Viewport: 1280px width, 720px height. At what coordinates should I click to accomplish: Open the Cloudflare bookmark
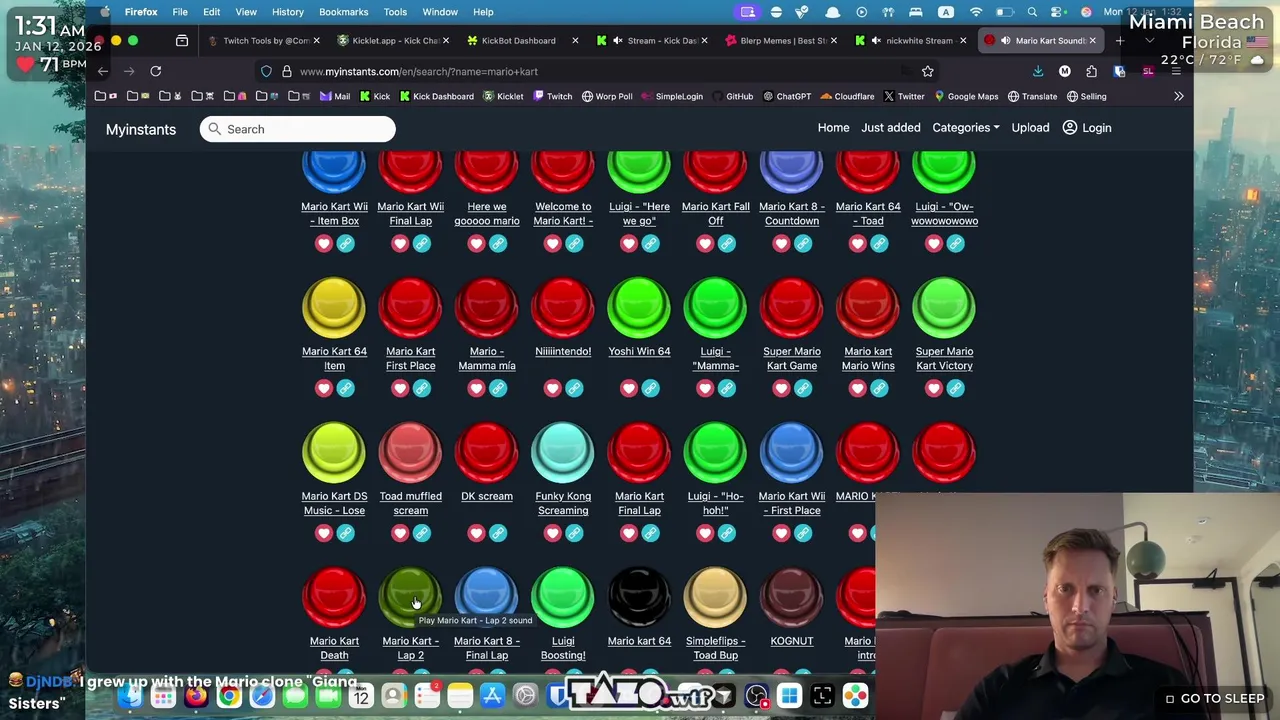coord(847,96)
